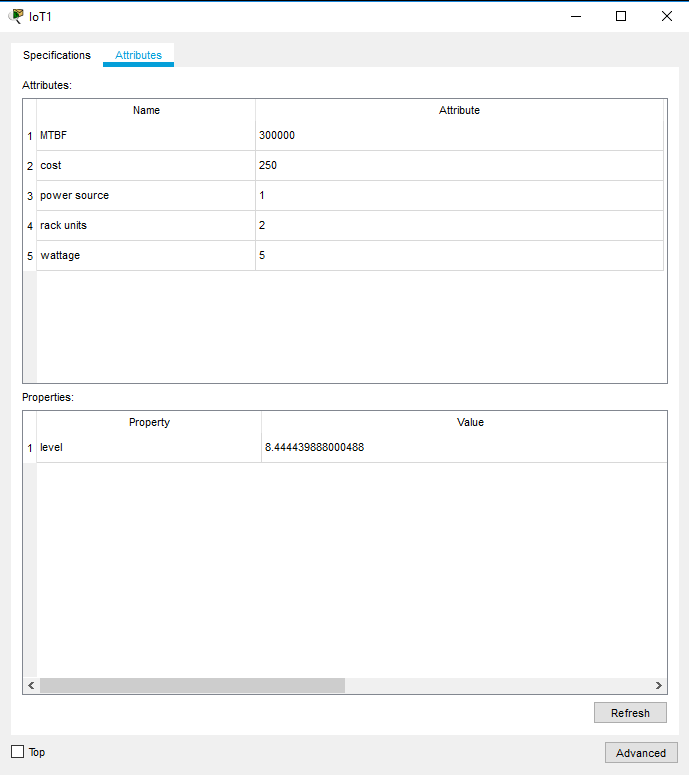Viewport: 689px width, 775px height.
Task: Click the Refresh button
Action: [630, 713]
